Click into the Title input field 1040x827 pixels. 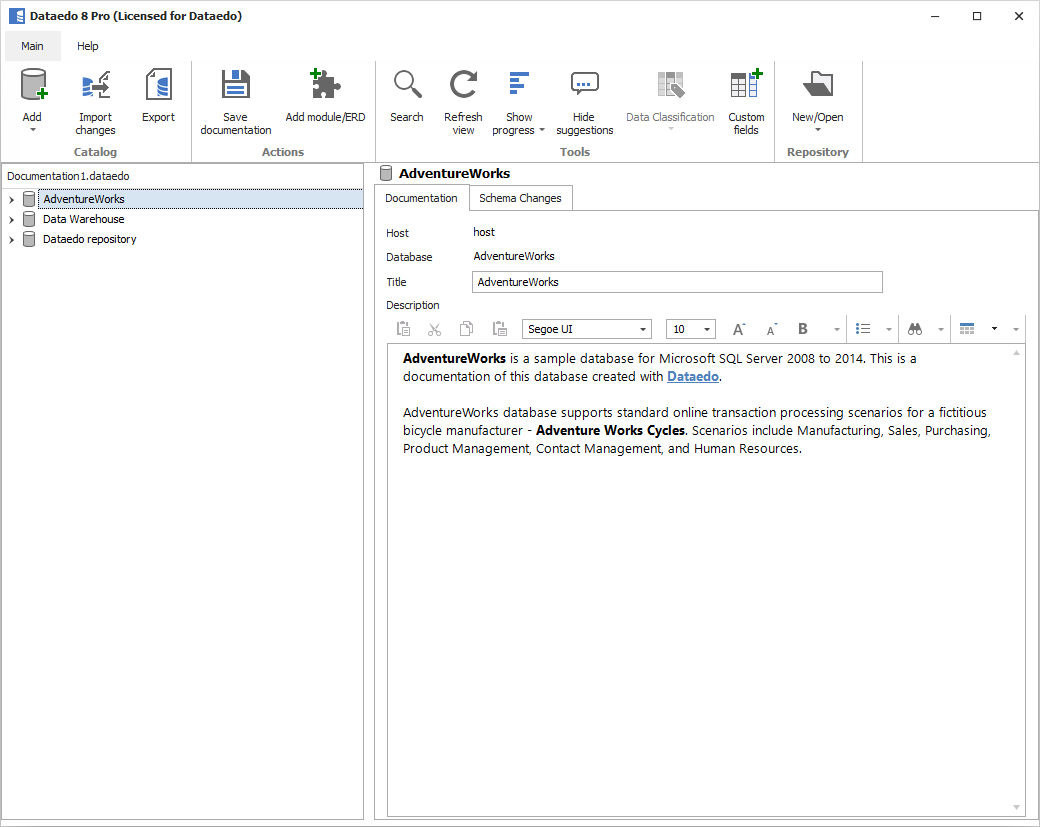(677, 282)
